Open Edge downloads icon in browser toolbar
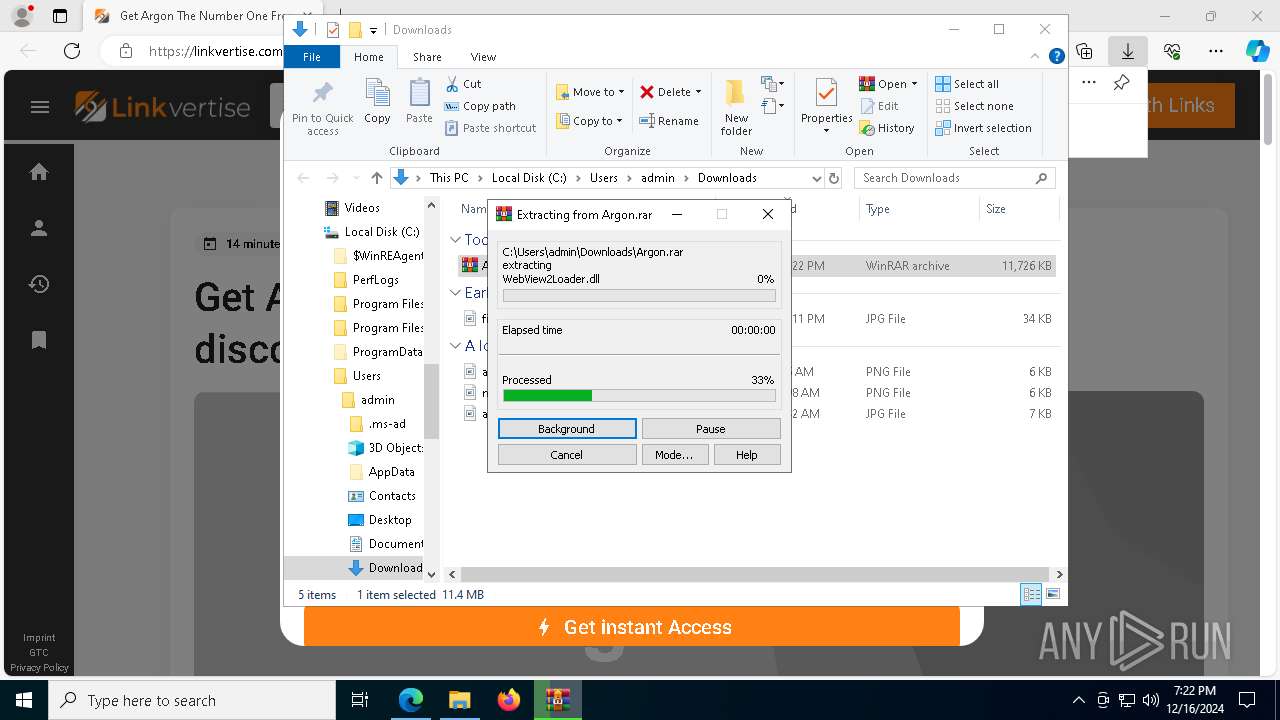This screenshot has height=720, width=1280. 1128,51
